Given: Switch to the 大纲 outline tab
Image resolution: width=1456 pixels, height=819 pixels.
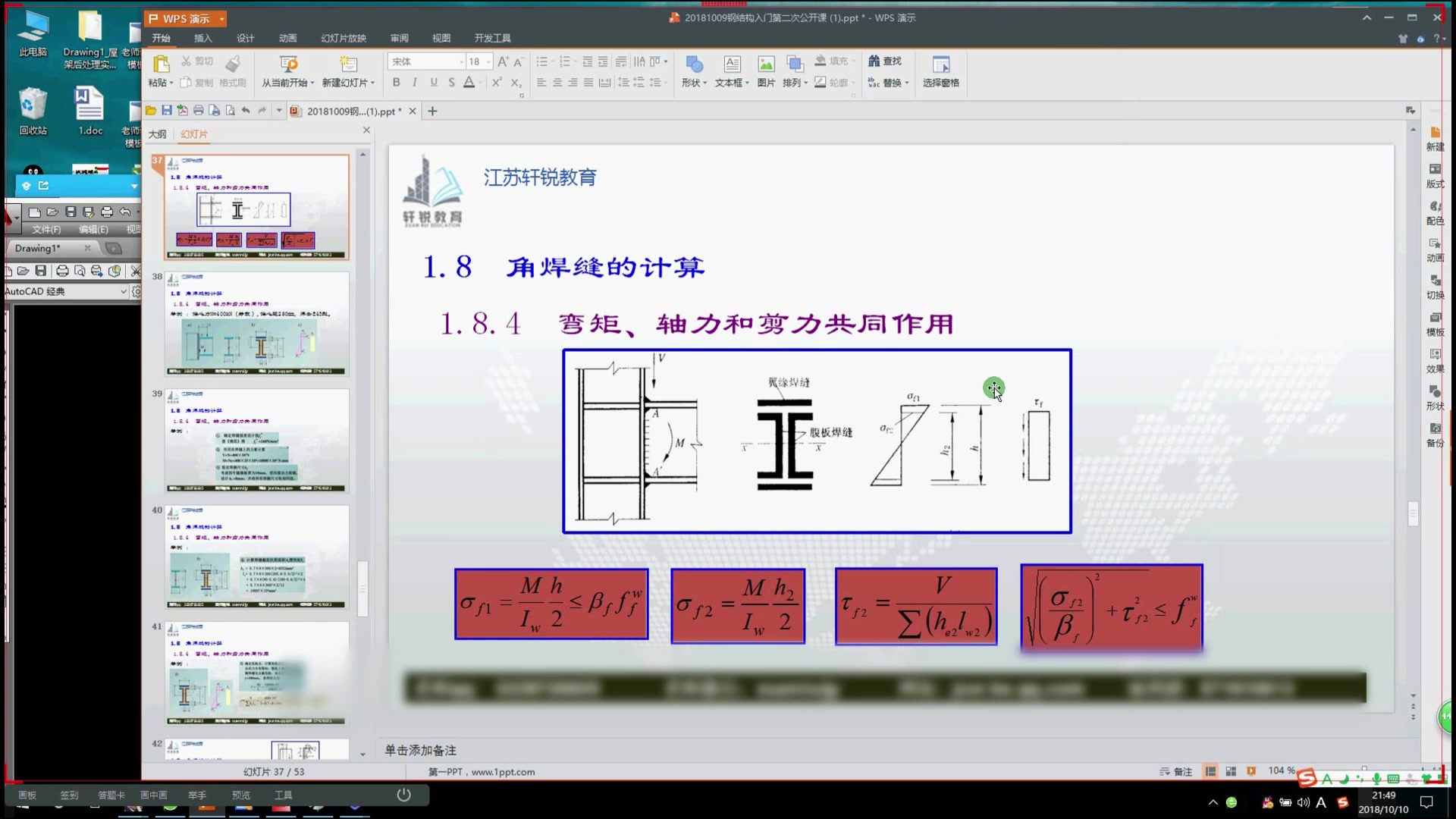Looking at the screenshot, I should (x=157, y=133).
